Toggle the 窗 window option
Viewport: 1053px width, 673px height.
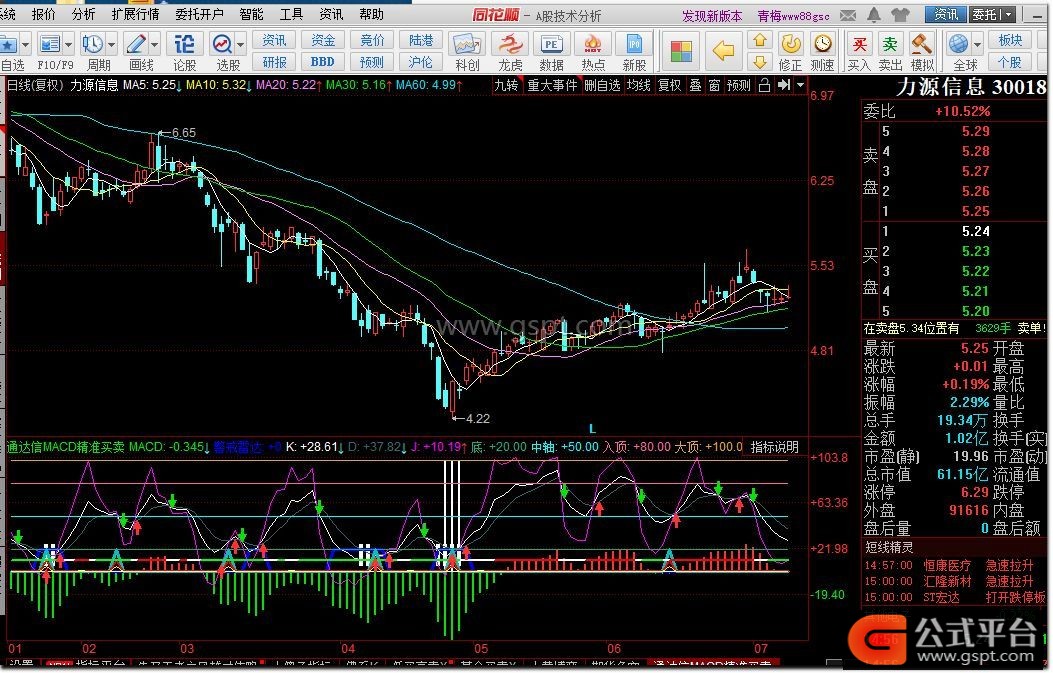715,85
